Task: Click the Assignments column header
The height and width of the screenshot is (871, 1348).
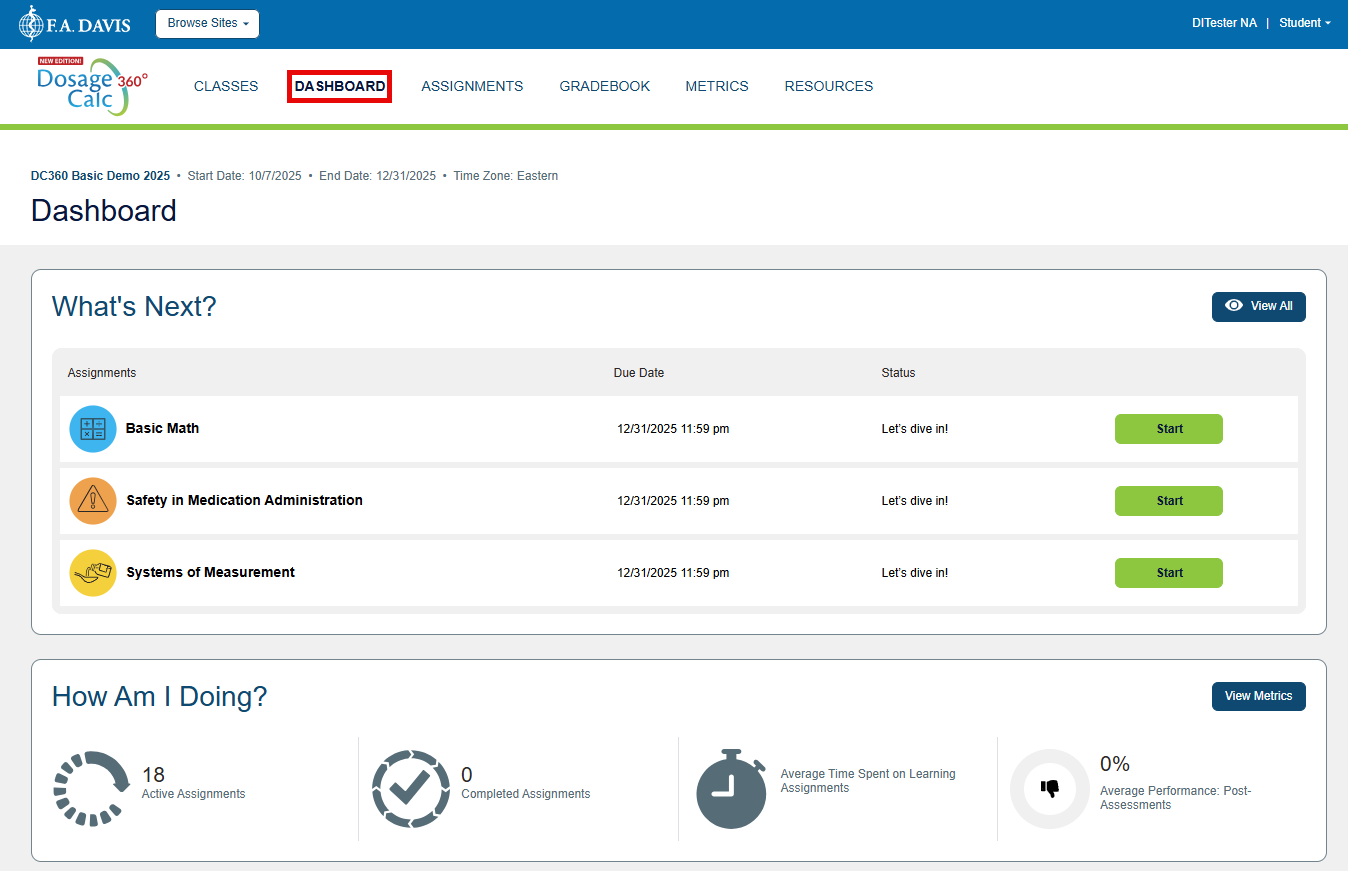Action: pyautogui.click(x=102, y=373)
